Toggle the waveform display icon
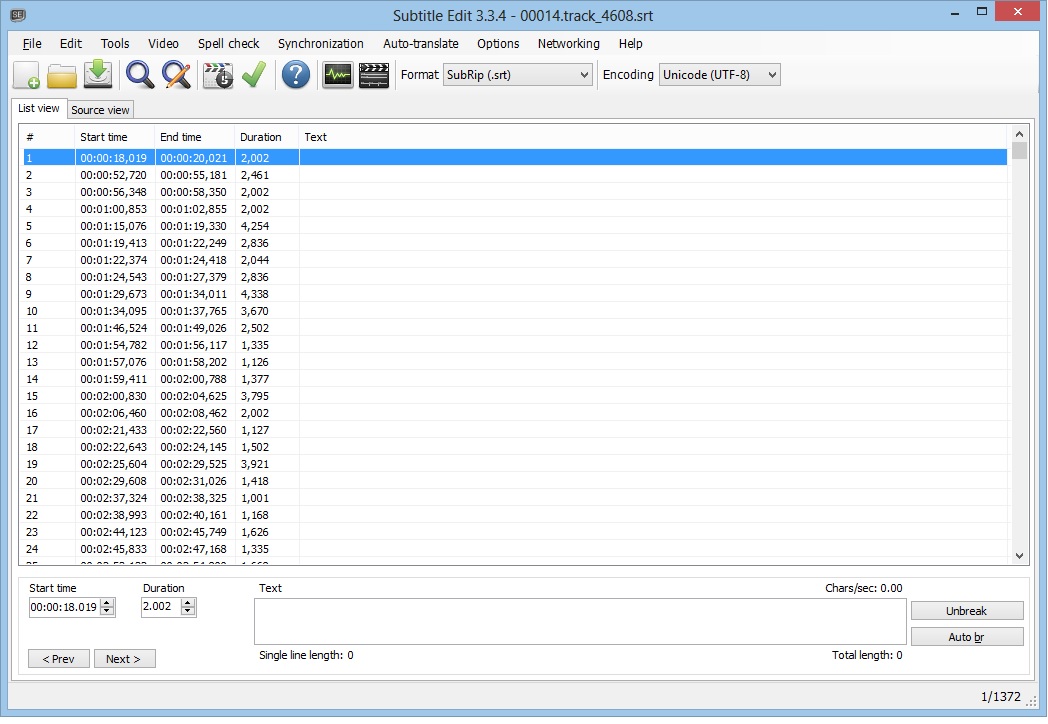This screenshot has height=724, width=1048. (x=338, y=76)
